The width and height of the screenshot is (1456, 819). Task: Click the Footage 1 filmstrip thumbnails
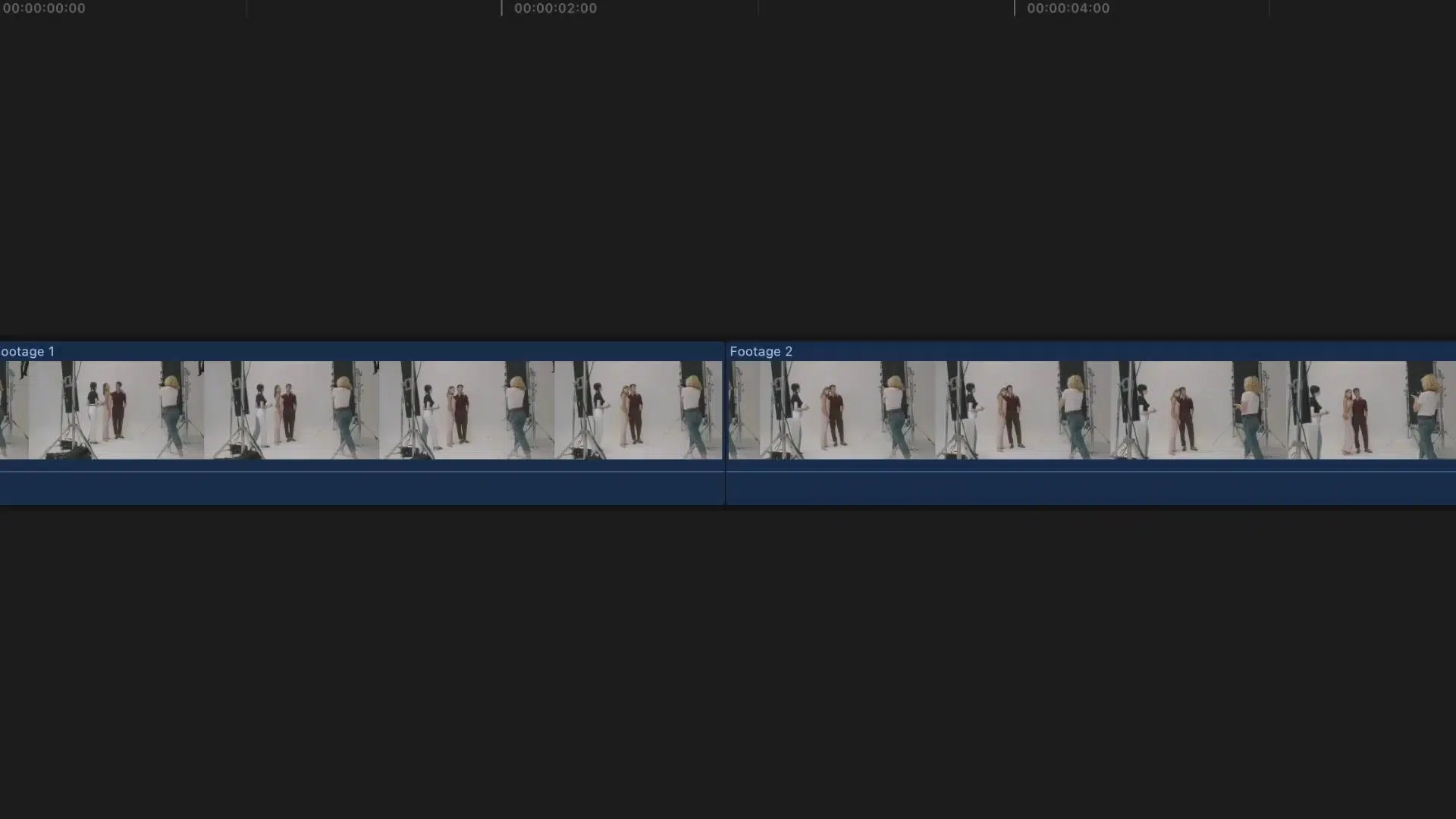[x=361, y=409]
